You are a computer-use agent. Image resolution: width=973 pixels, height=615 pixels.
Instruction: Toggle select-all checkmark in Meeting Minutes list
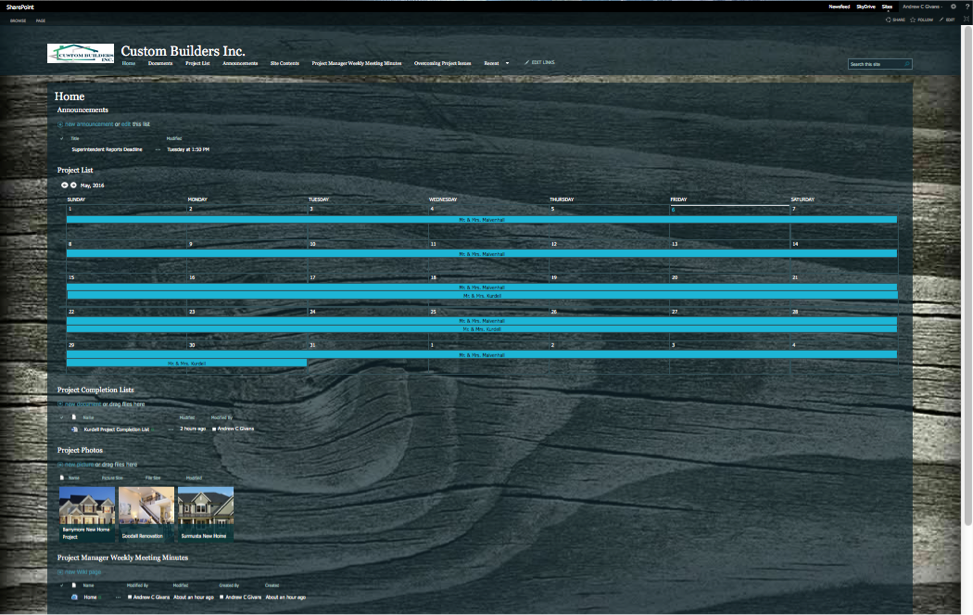point(61,585)
